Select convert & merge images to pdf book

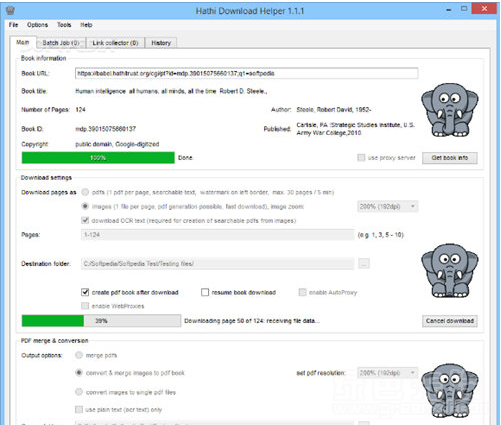point(79,373)
